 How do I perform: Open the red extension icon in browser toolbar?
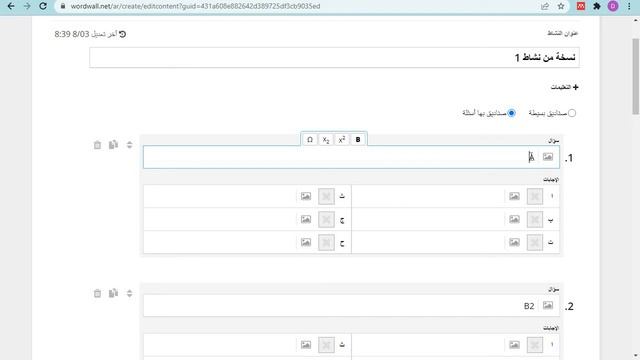581,6
